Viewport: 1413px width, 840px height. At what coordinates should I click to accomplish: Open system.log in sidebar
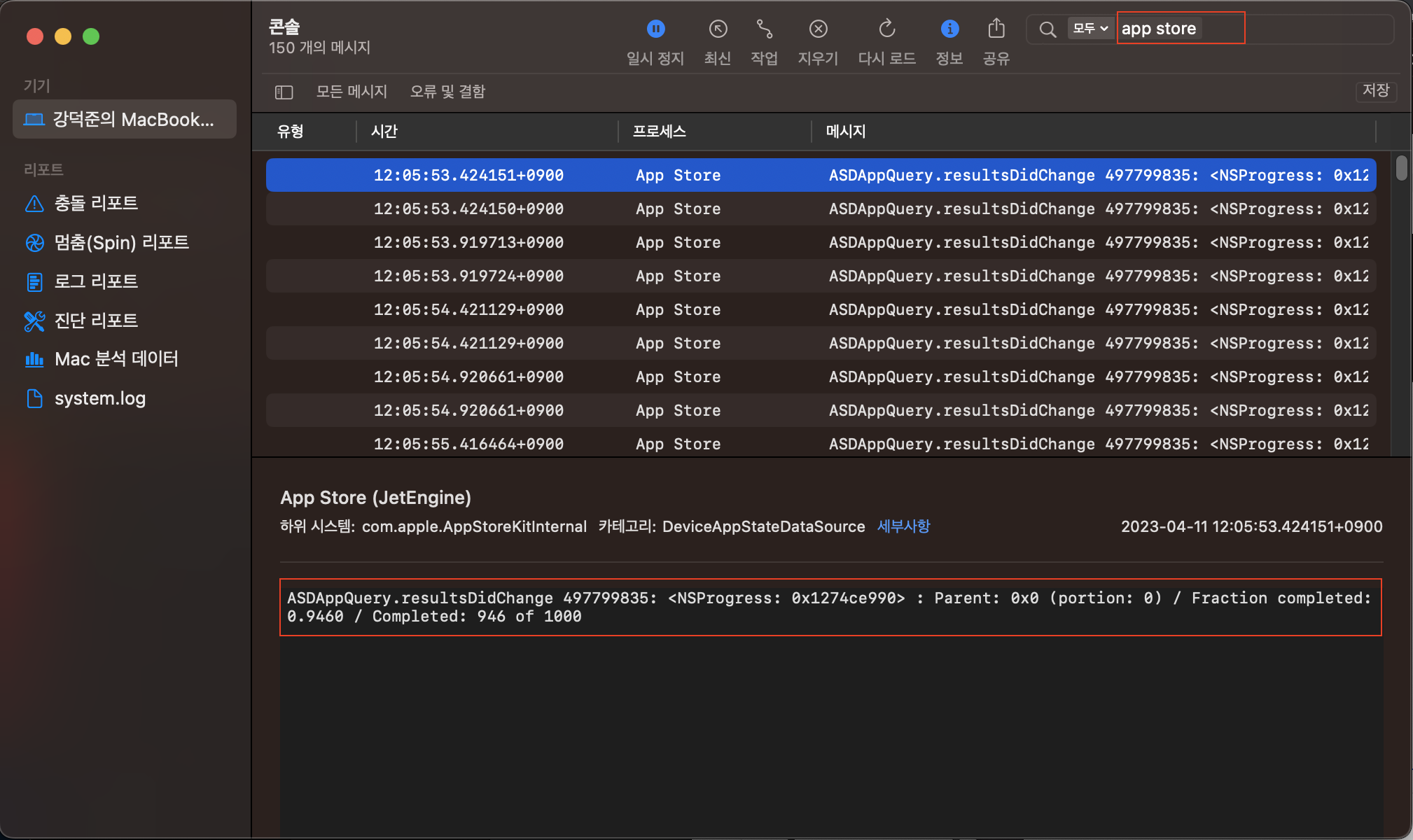(x=85, y=398)
